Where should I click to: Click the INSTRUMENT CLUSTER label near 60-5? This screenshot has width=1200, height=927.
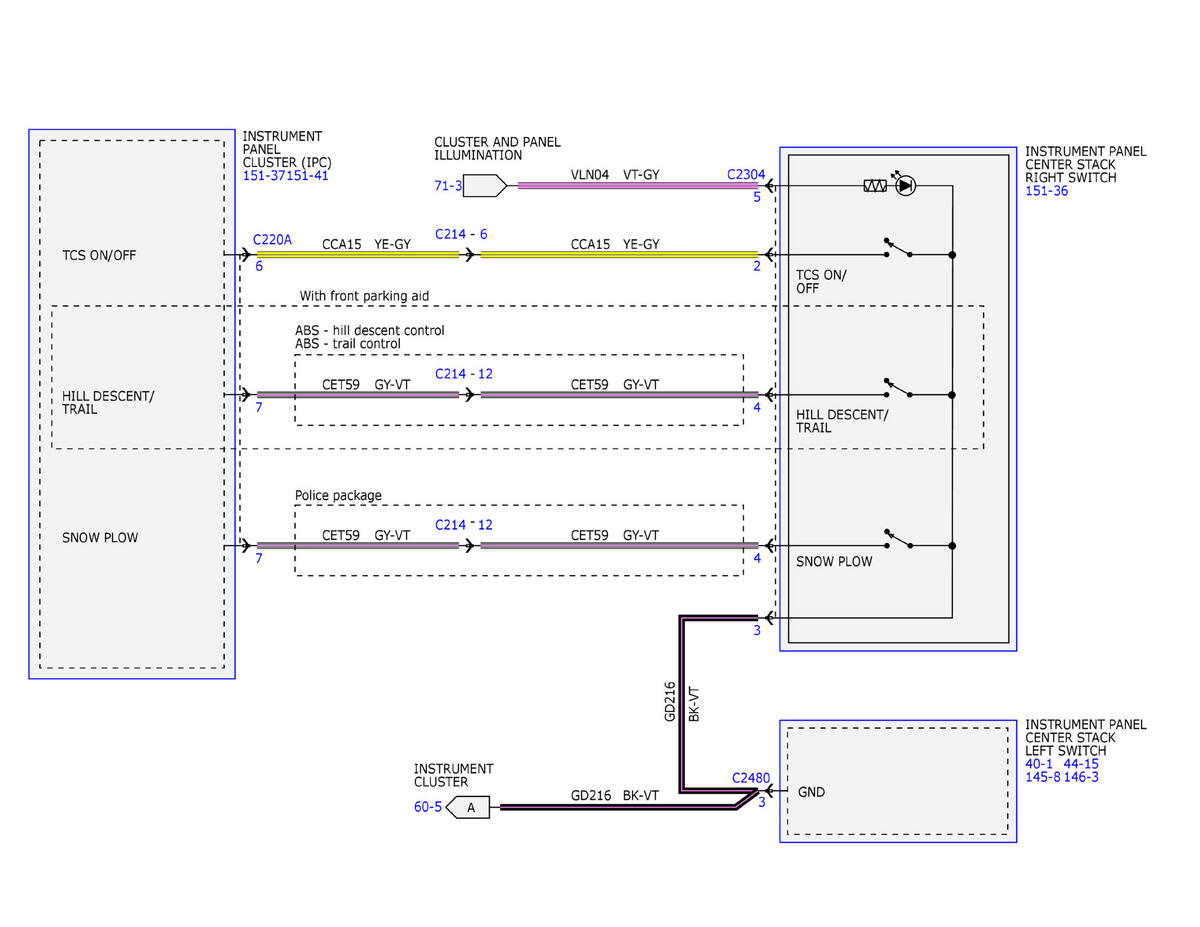[x=453, y=775]
